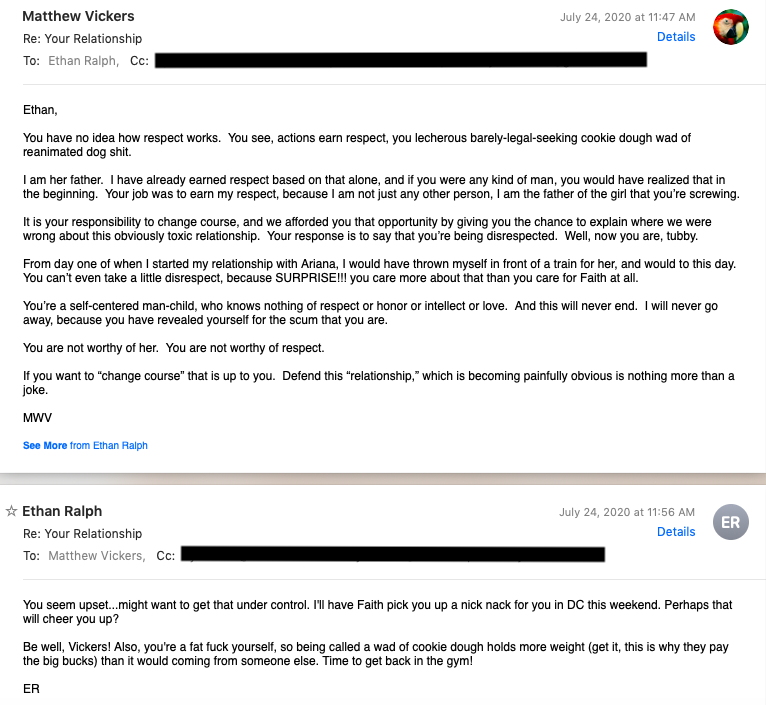
Task: Open Details for the 11:47 AM email
Action: (676, 37)
